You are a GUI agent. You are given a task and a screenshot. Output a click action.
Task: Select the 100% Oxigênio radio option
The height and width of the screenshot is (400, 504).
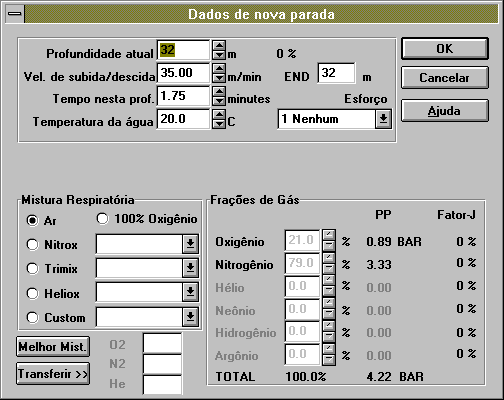[x=102, y=219]
